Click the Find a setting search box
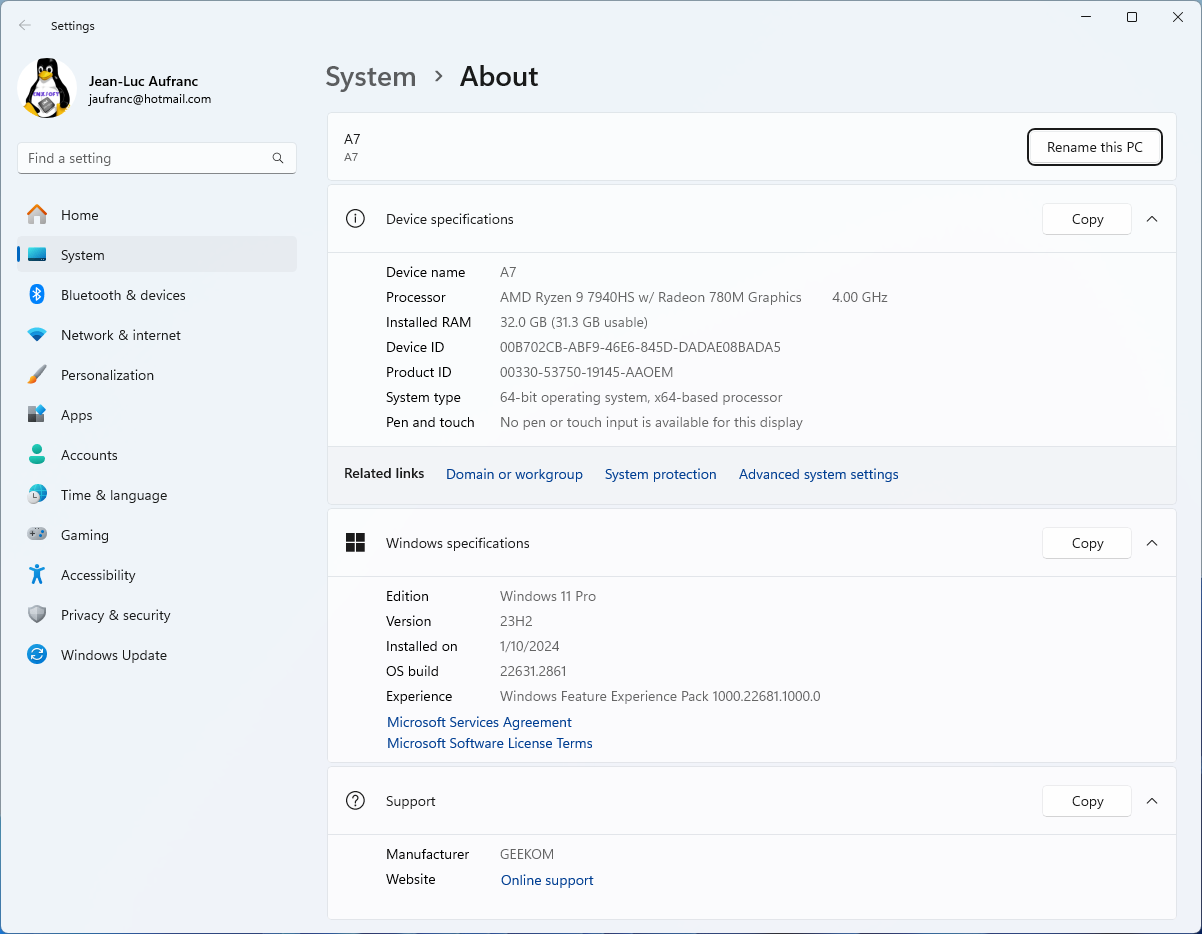 click(145, 158)
